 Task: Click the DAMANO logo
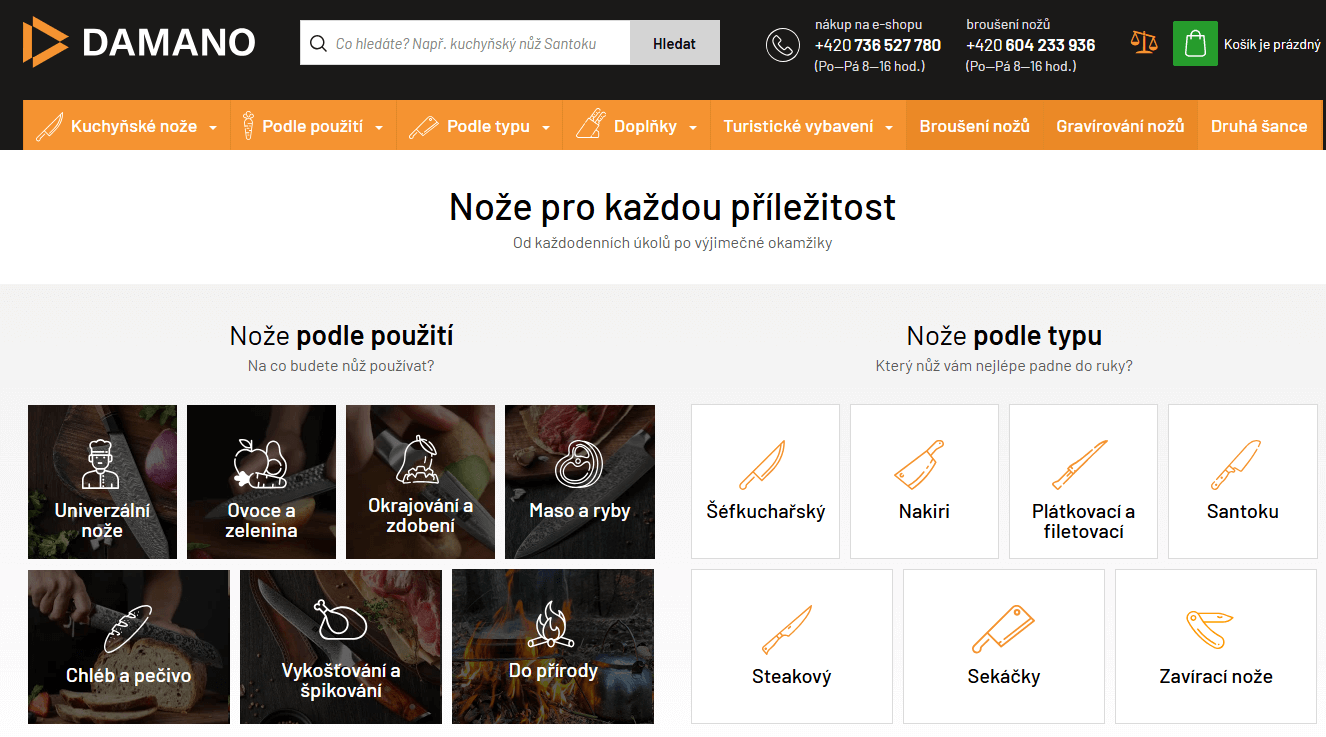pyautogui.click(x=139, y=42)
